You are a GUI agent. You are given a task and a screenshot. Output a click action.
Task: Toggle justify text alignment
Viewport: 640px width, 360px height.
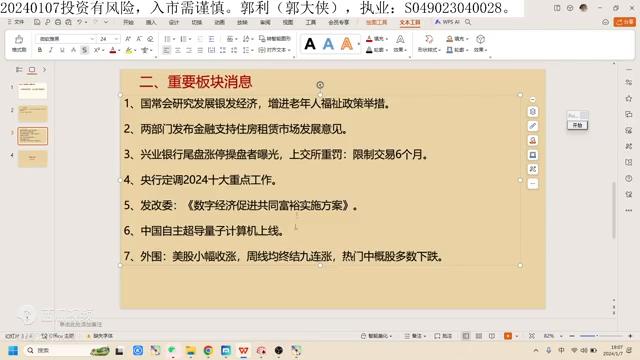200,50
